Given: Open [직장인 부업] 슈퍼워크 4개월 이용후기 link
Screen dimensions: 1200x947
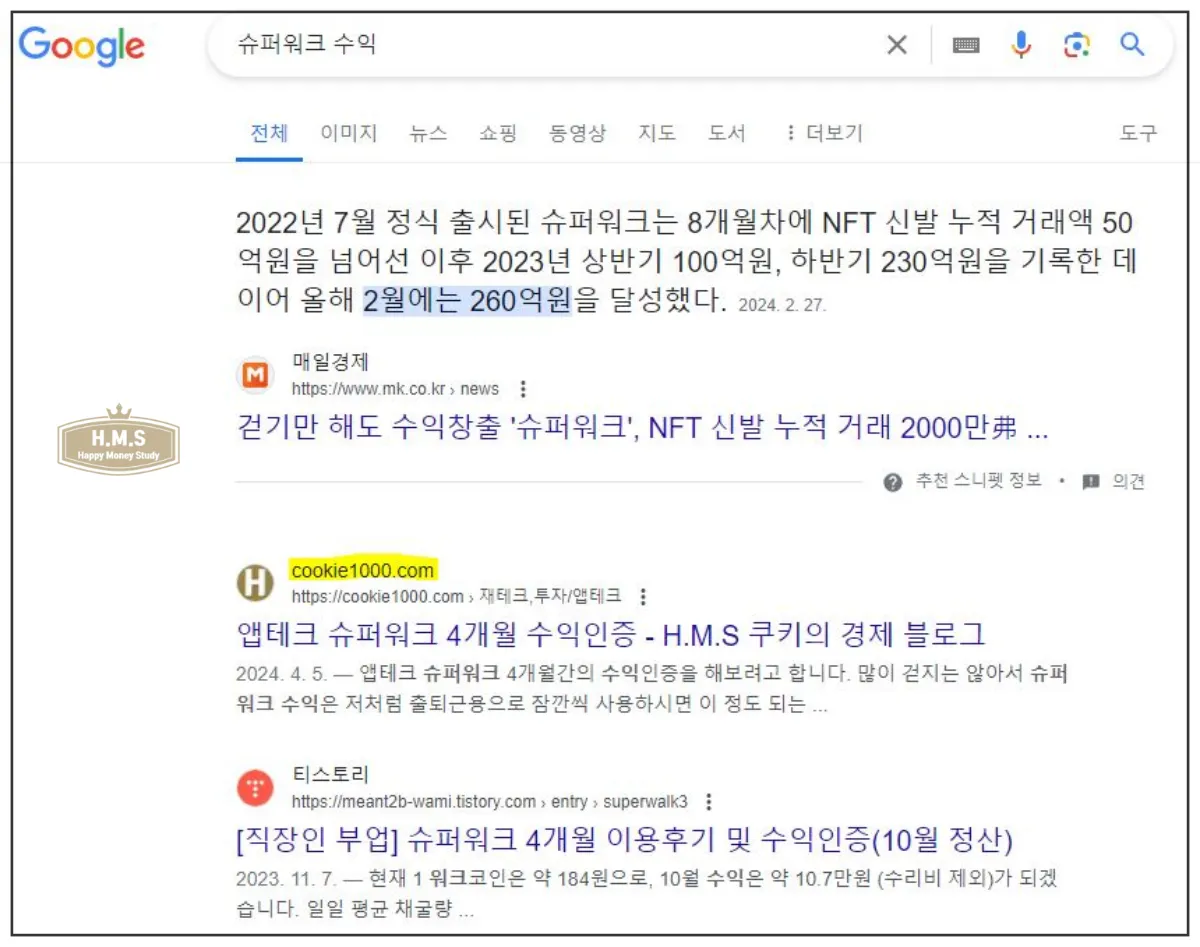Looking at the screenshot, I should pyautogui.click(x=625, y=839).
